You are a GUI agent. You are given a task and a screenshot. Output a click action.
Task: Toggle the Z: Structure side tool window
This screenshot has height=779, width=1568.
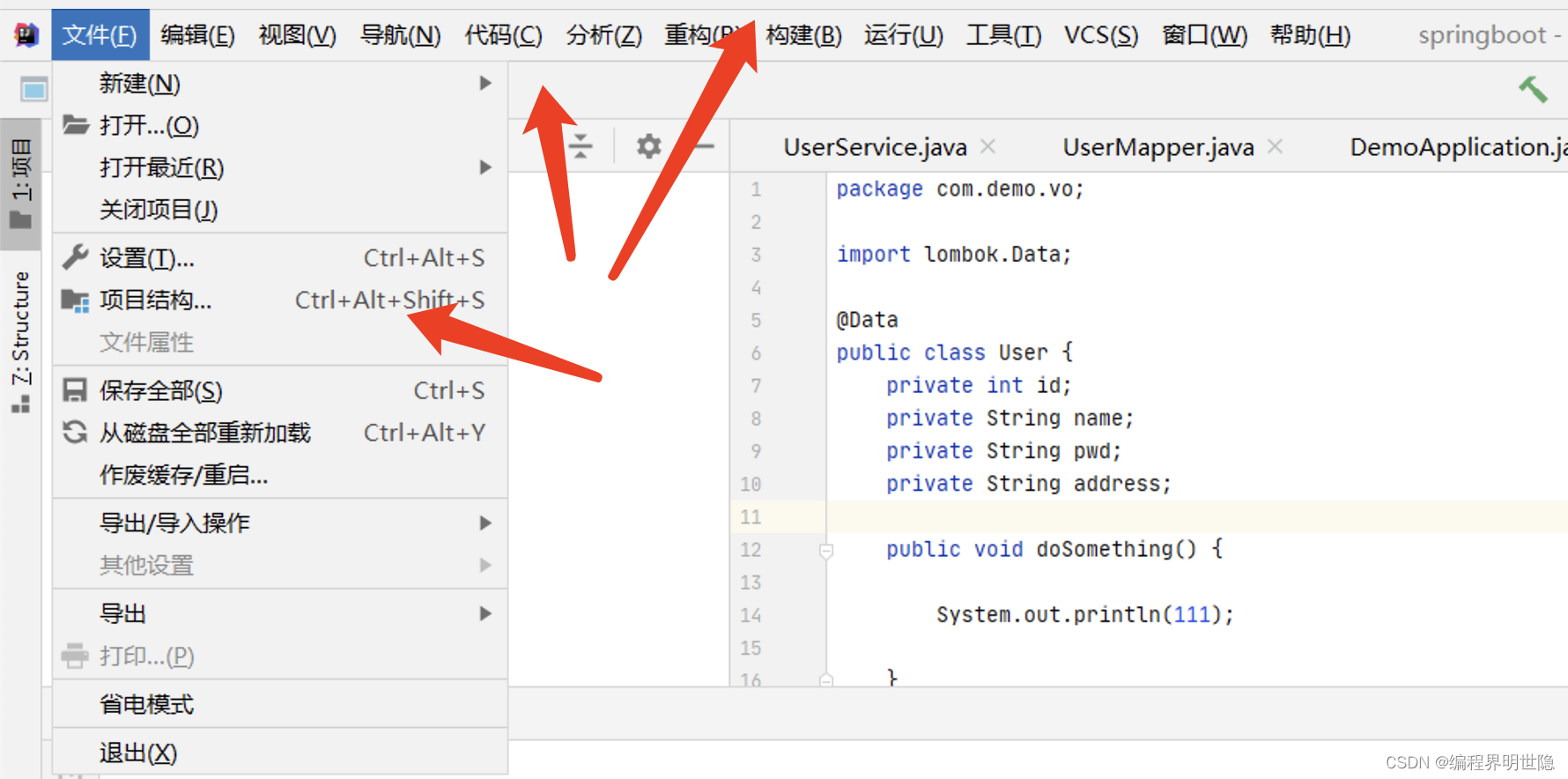(x=20, y=343)
